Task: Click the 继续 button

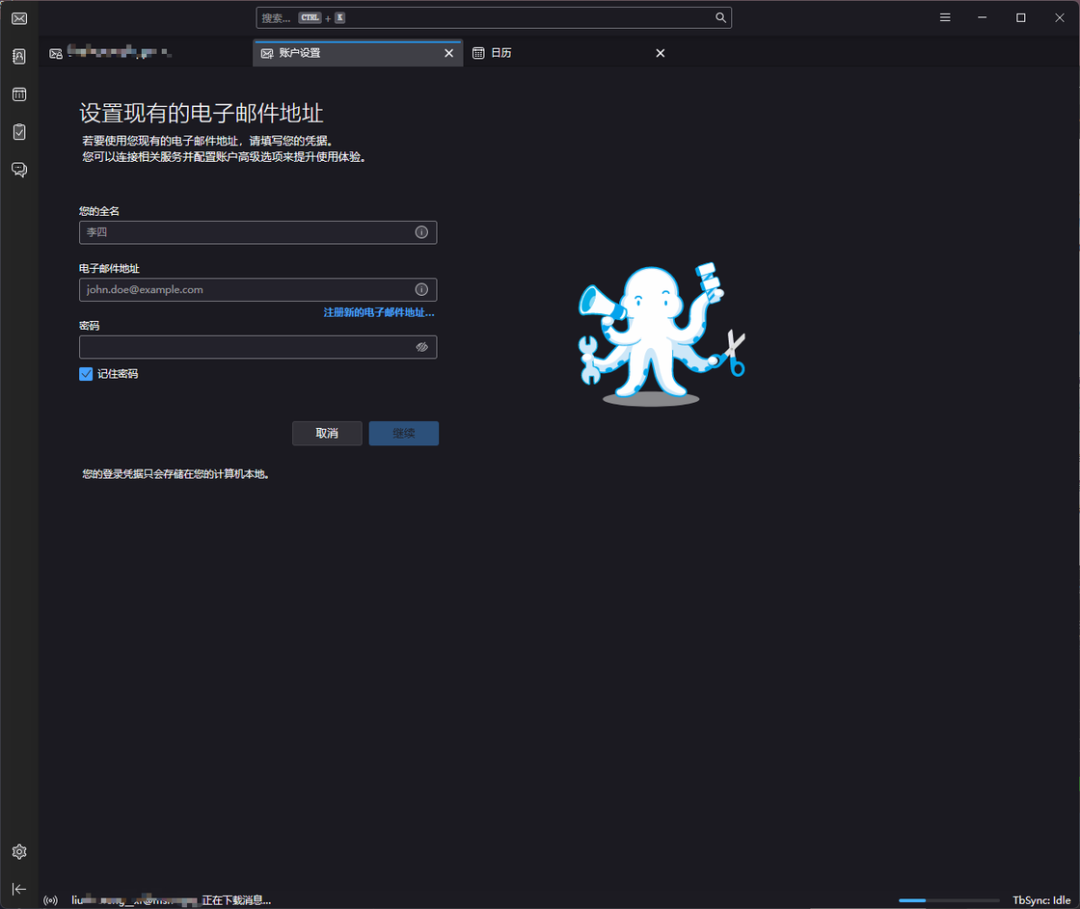Action: pos(404,433)
